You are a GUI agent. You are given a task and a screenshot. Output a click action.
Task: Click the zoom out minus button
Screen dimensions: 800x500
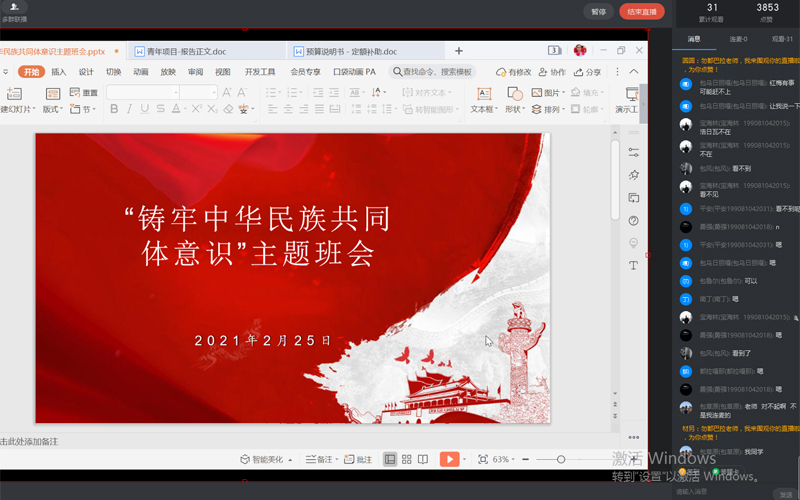pos(526,459)
